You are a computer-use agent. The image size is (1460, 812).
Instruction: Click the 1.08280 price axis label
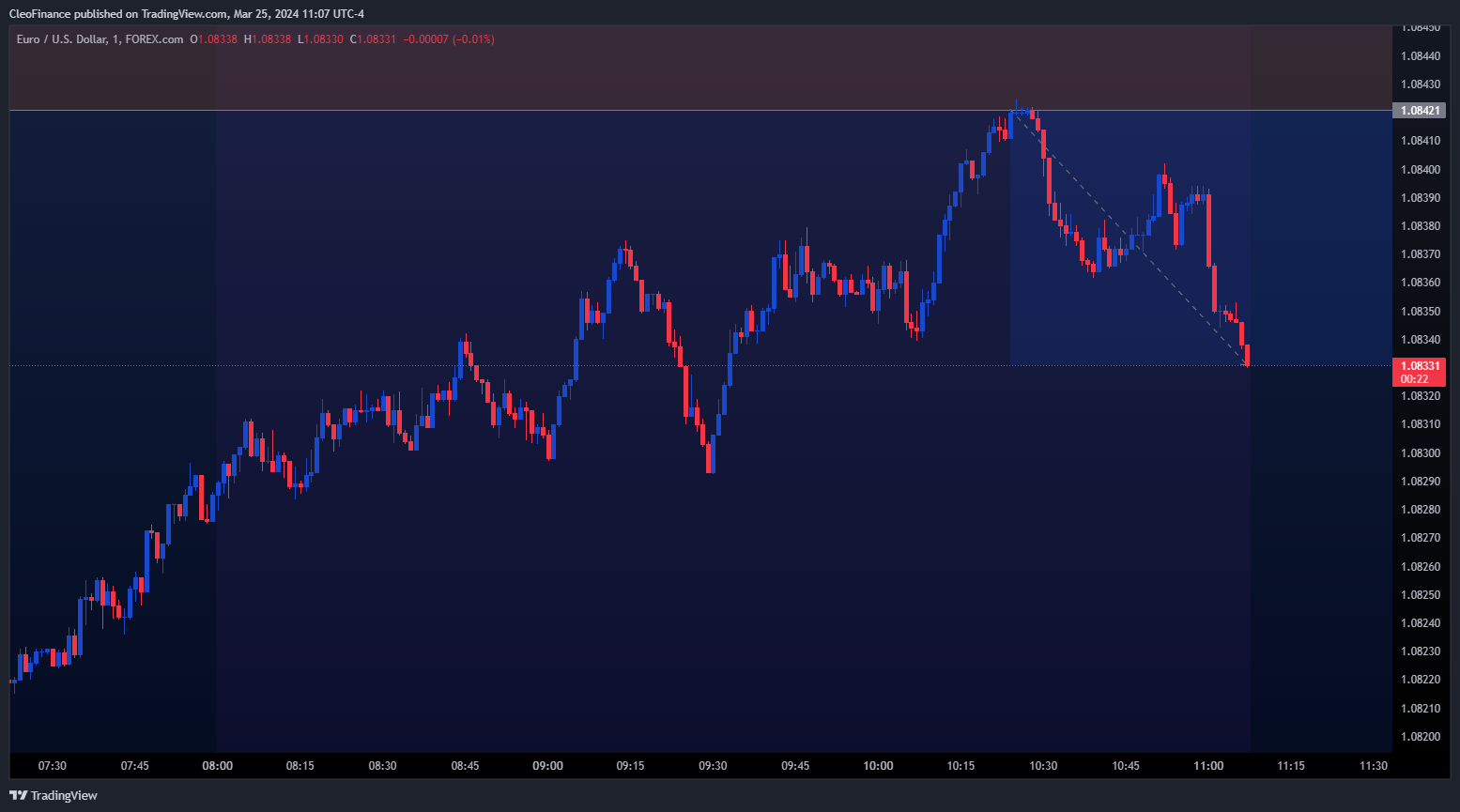tap(1420, 510)
